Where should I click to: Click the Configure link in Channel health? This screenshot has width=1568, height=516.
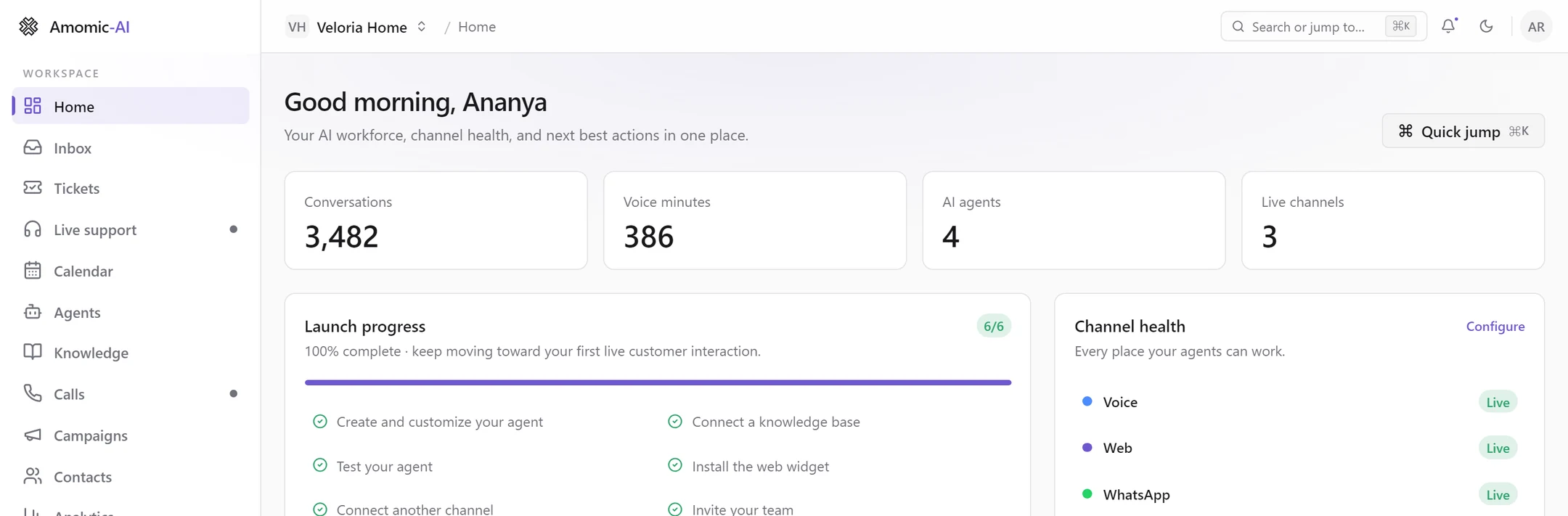1495,326
